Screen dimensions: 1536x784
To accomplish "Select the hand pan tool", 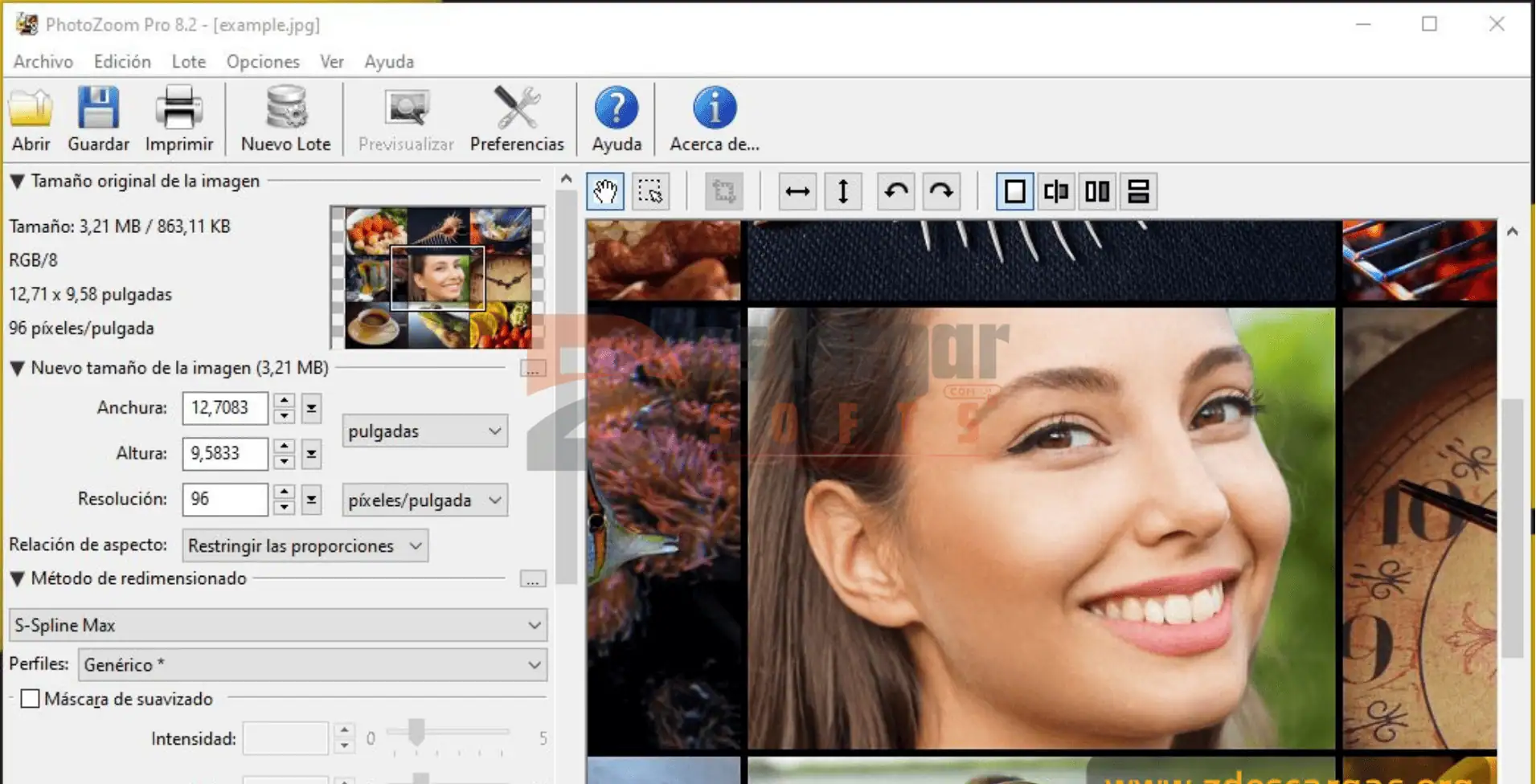I will click(605, 191).
